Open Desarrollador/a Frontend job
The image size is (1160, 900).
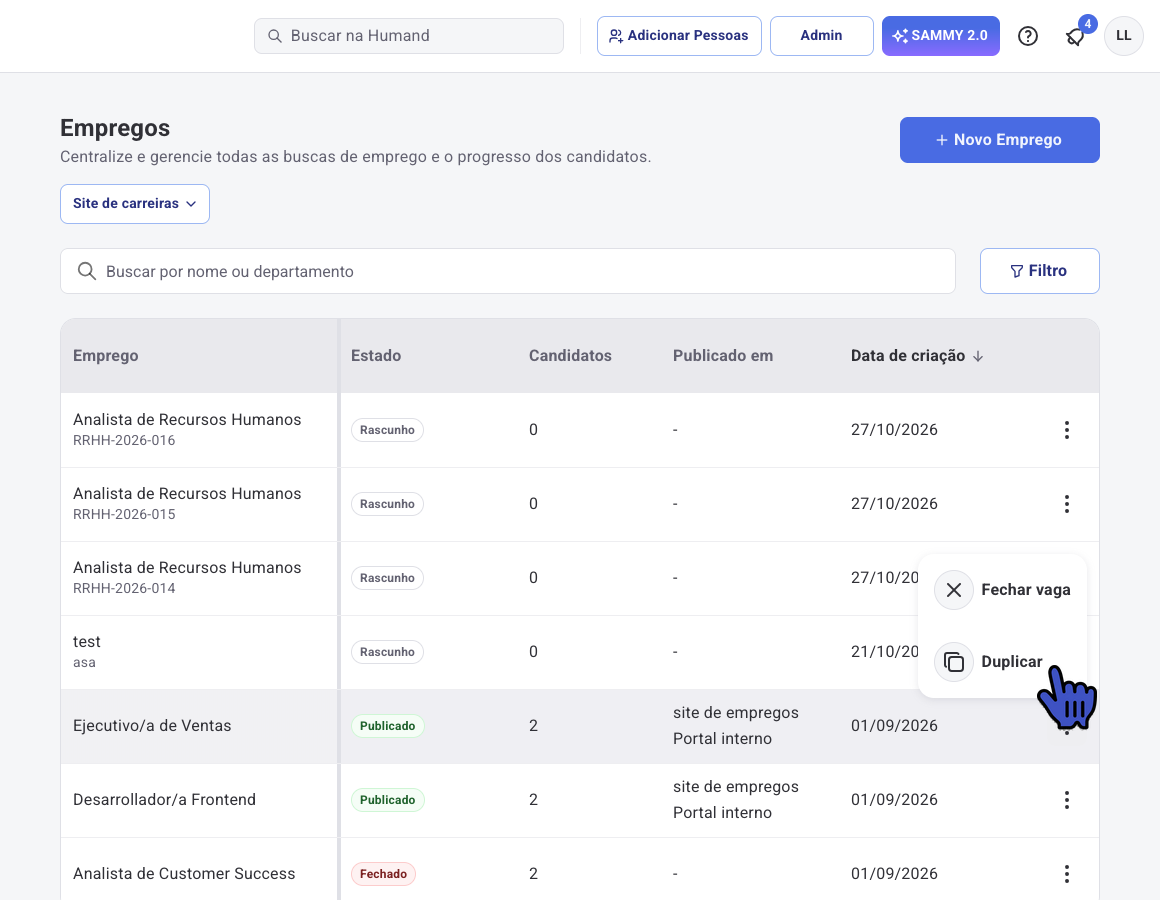(x=164, y=799)
